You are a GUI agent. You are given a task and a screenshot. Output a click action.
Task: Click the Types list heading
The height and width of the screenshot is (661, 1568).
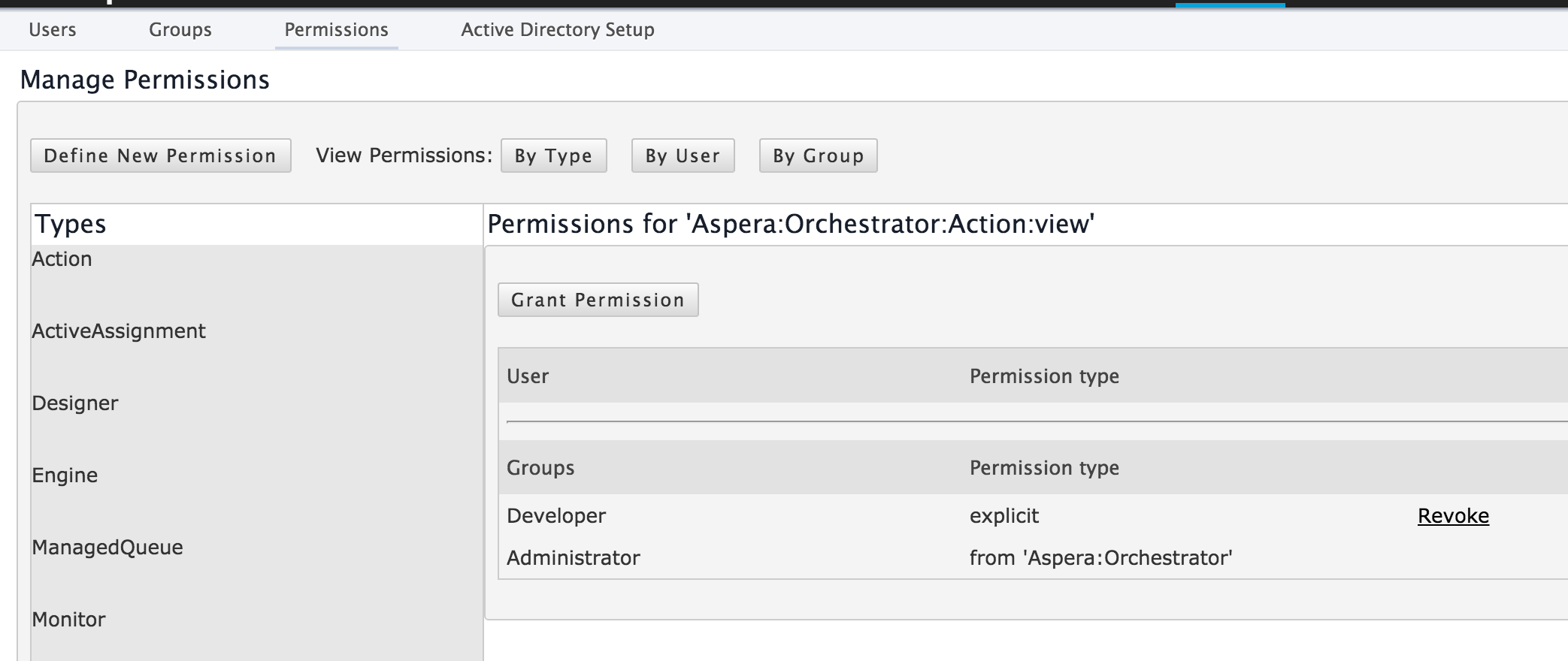click(x=71, y=224)
